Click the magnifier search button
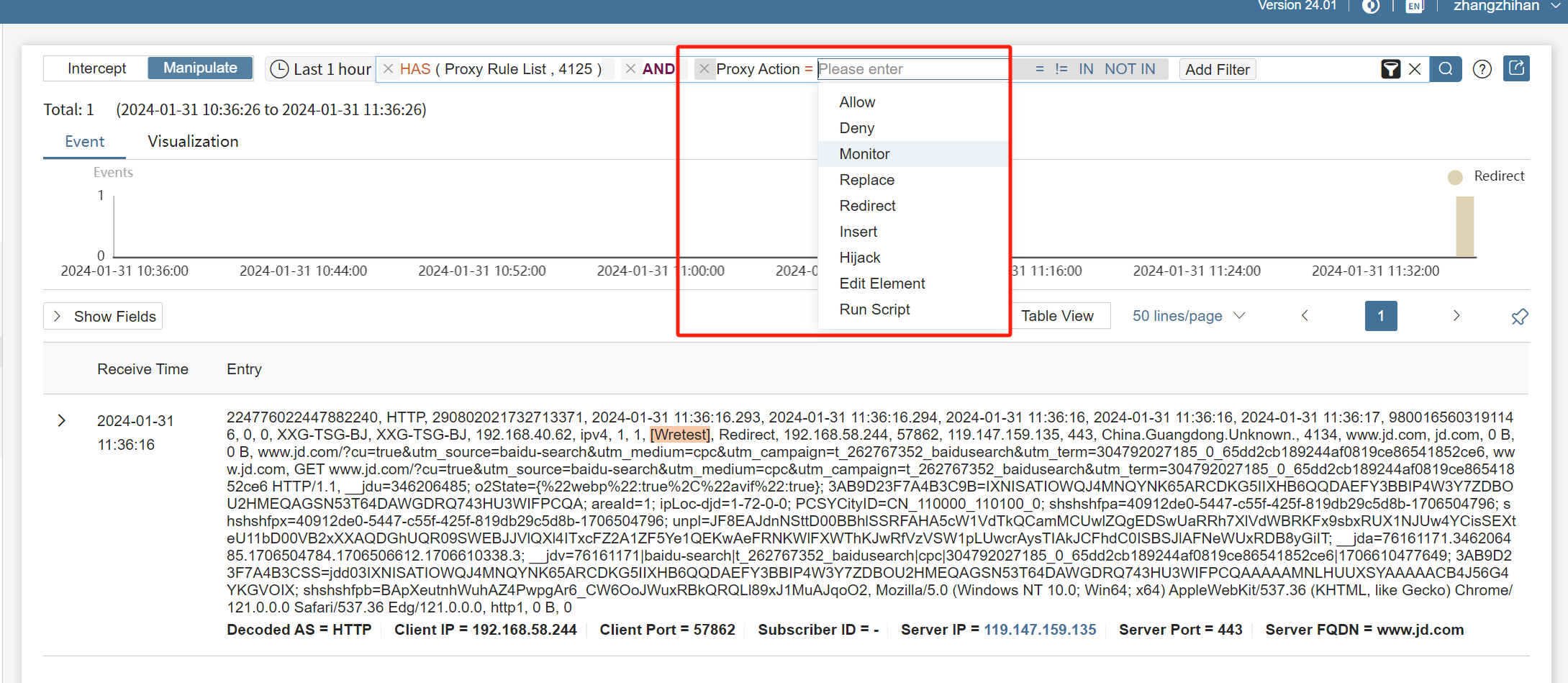1568x683 pixels. [x=1445, y=69]
